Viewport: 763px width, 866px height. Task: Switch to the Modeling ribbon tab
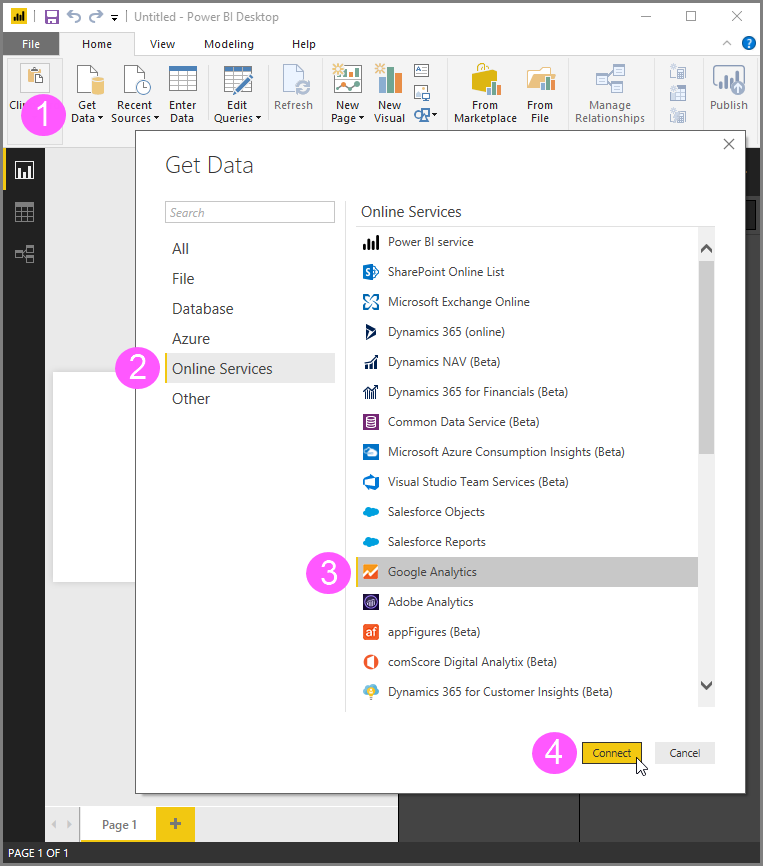pos(229,44)
